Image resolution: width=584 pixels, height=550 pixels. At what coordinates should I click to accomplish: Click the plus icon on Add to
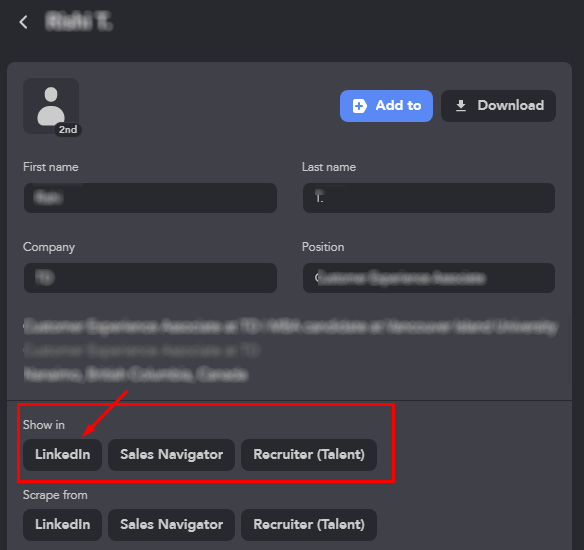359,106
